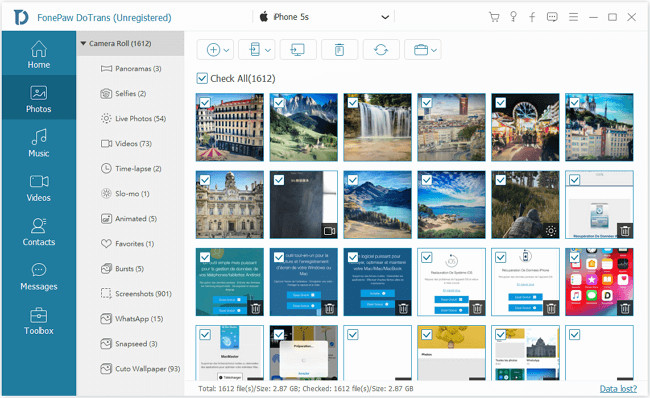Screen dimensions: 650x398
Task: Delete the red iPhone home screen screenshot
Action: click(625, 308)
